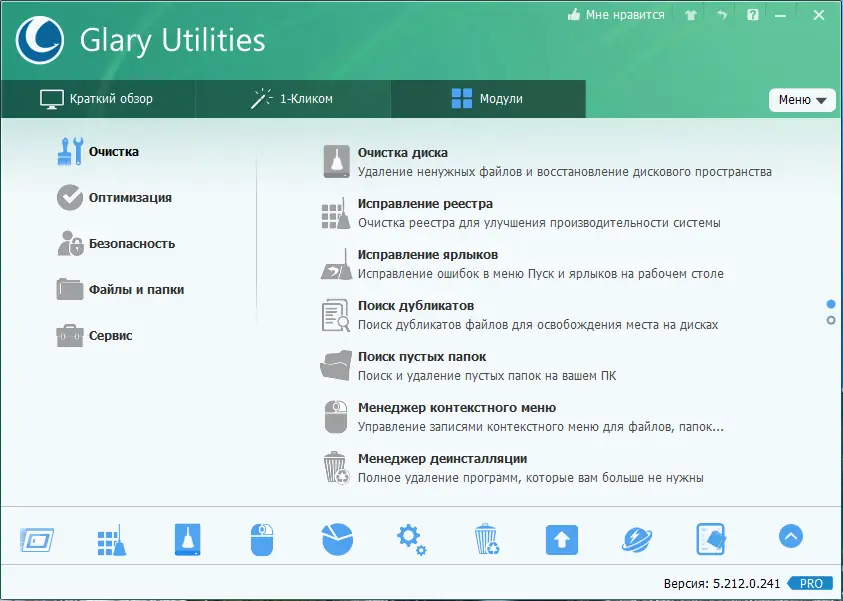Open the 'Файлы и папки' category
This screenshot has width=843, height=601.
137,290
